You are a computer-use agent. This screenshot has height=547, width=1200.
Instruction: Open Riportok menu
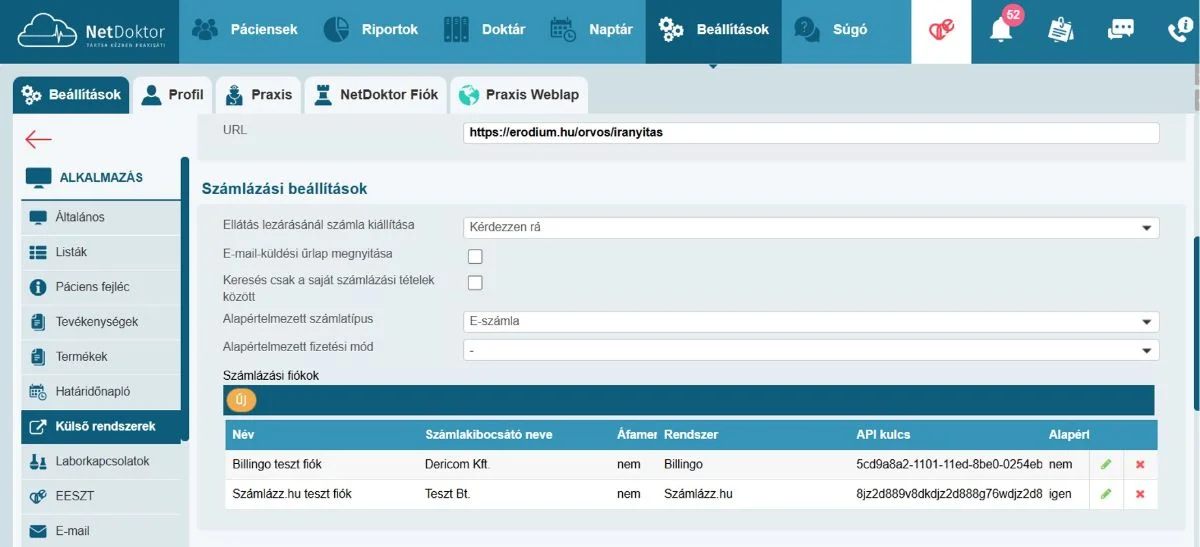point(371,30)
